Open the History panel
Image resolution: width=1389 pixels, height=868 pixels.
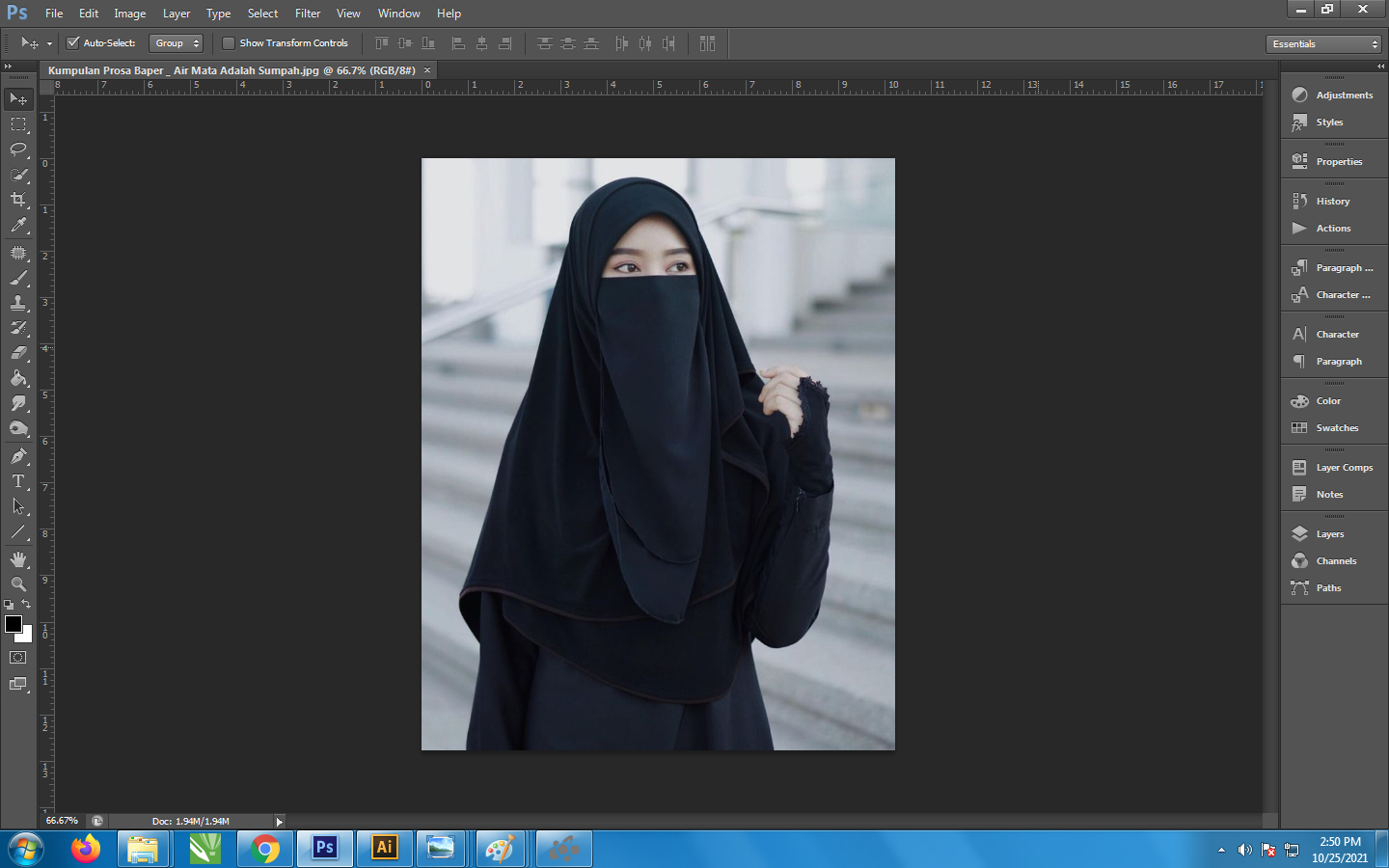[x=1332, y=202]
